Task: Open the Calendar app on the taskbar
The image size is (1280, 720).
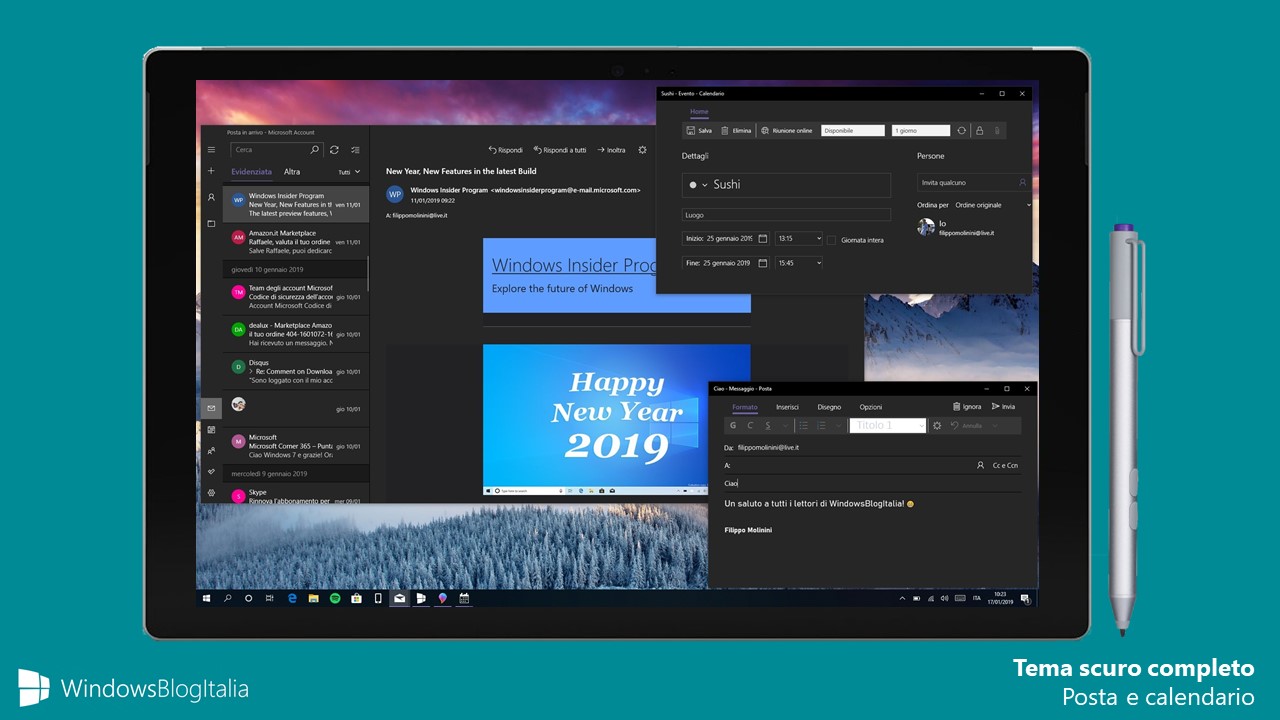Action: coord(464,598)
